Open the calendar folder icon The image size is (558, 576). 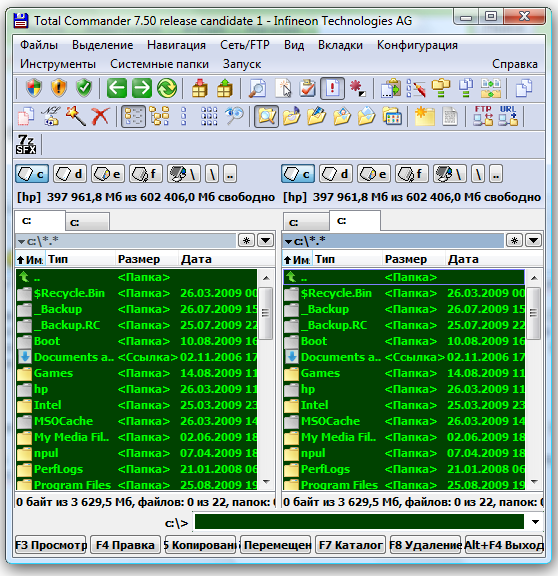pyautogui.click(x=392, y=116)
